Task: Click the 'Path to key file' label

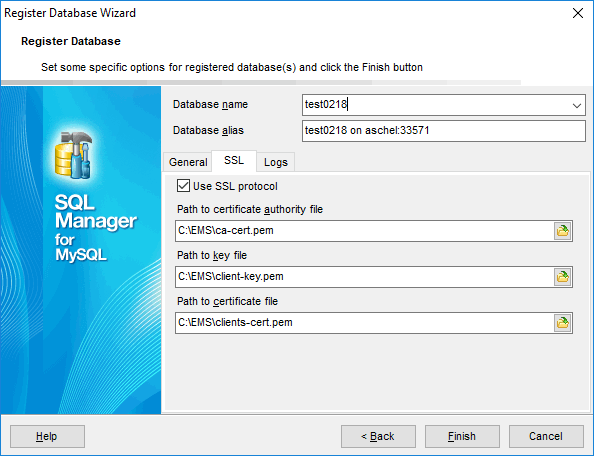Action: (x=212, y=256)
